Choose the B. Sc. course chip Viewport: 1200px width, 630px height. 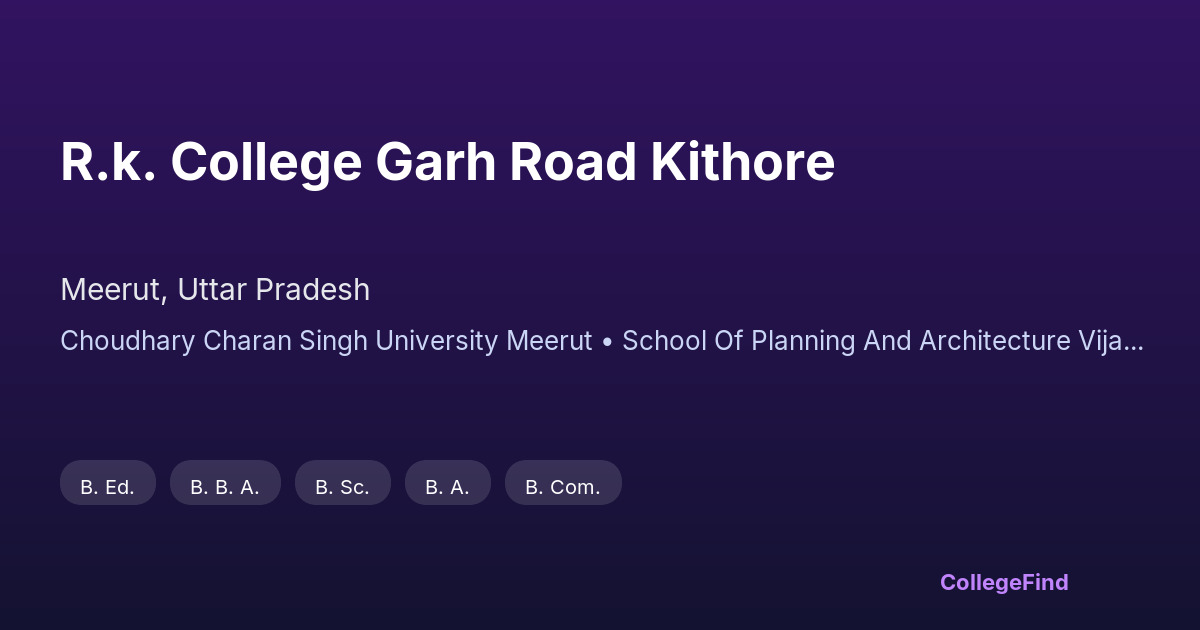(342, 487)
